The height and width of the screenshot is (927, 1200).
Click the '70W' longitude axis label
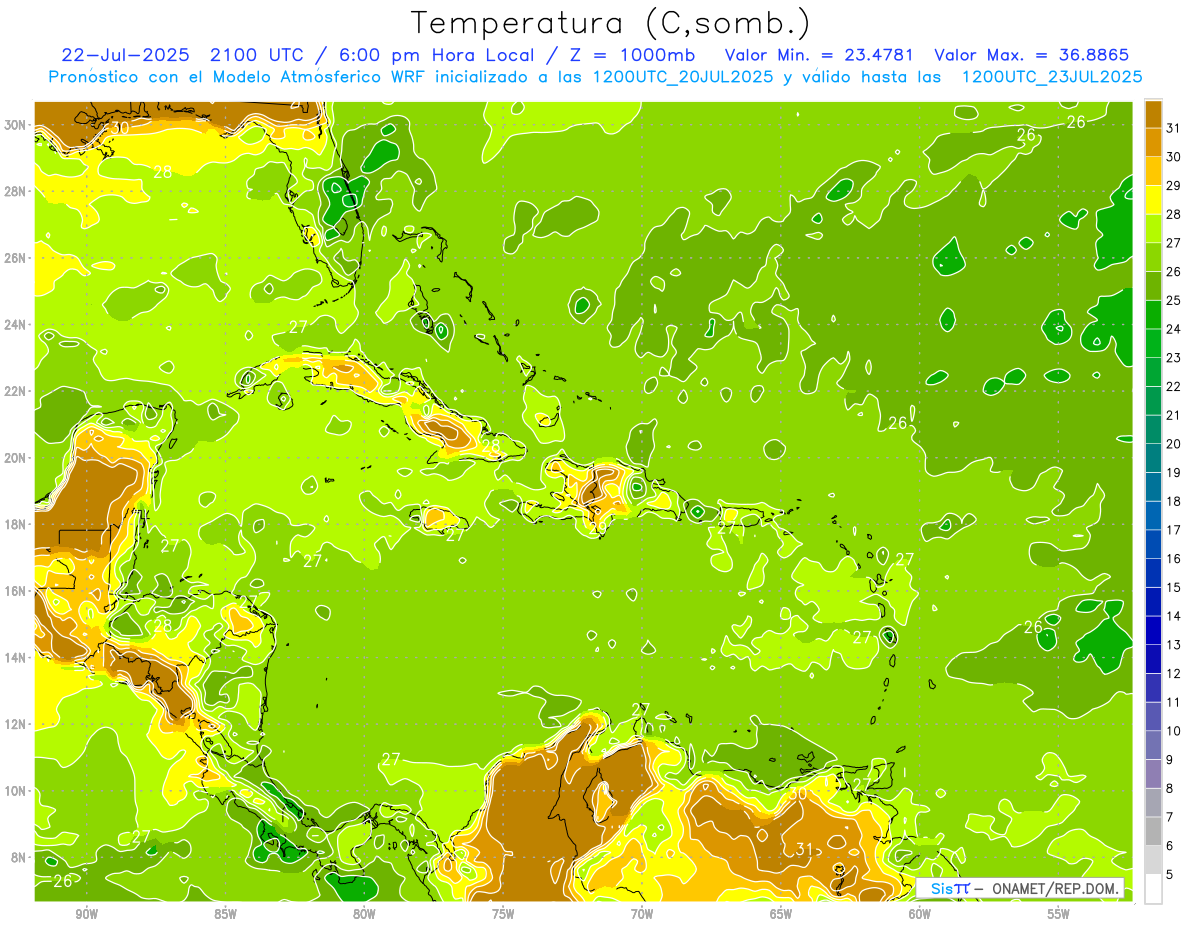(x=642, y=914)
